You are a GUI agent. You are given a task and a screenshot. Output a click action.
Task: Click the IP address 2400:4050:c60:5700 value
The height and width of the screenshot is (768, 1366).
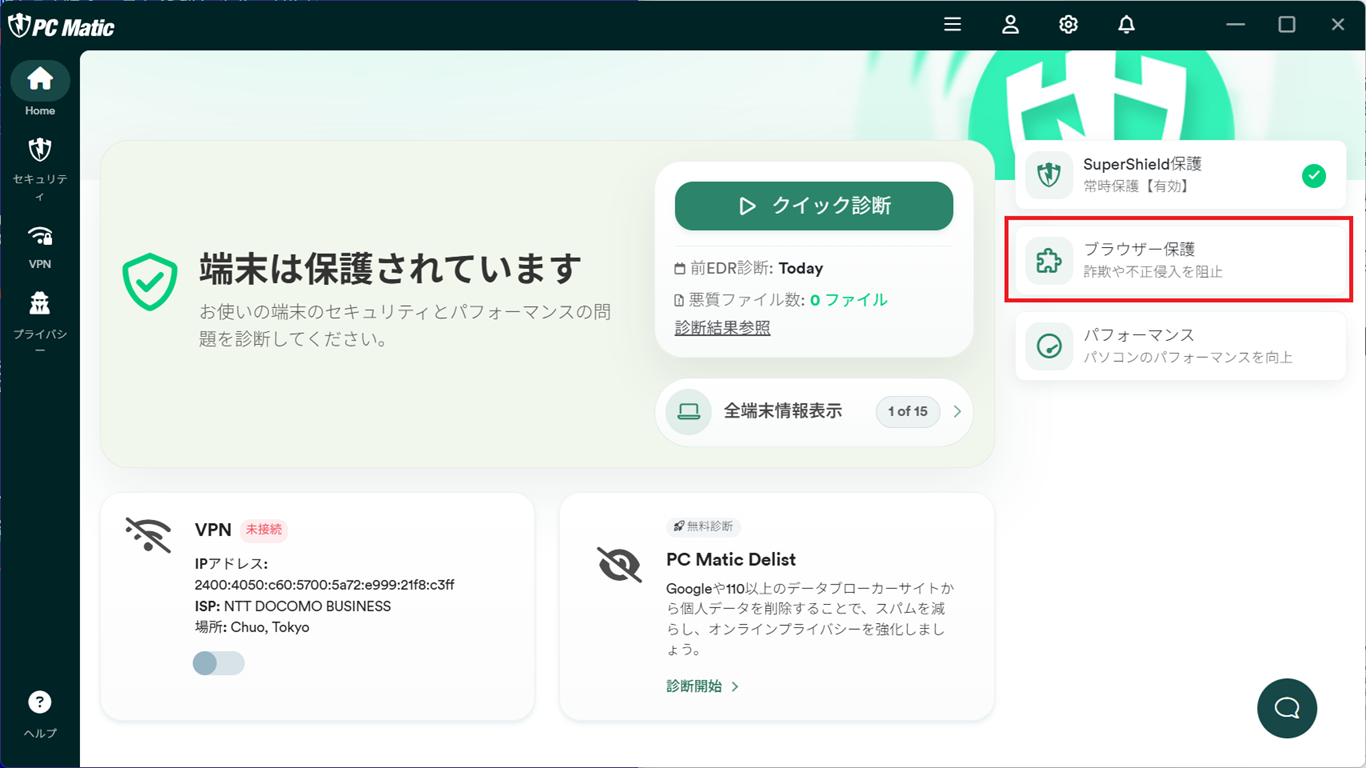pos(325,585)
